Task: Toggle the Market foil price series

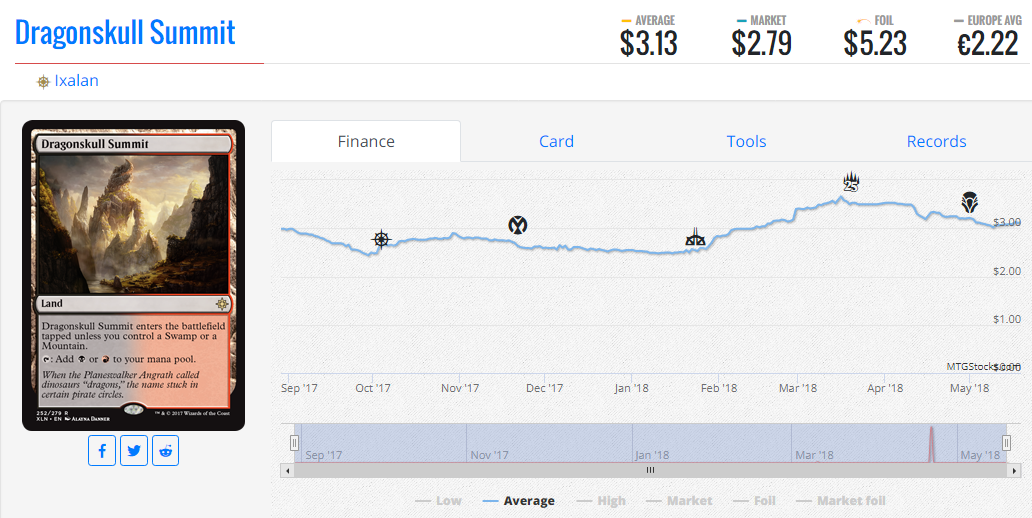Action: pyautogui.click(x=840, y=501)
